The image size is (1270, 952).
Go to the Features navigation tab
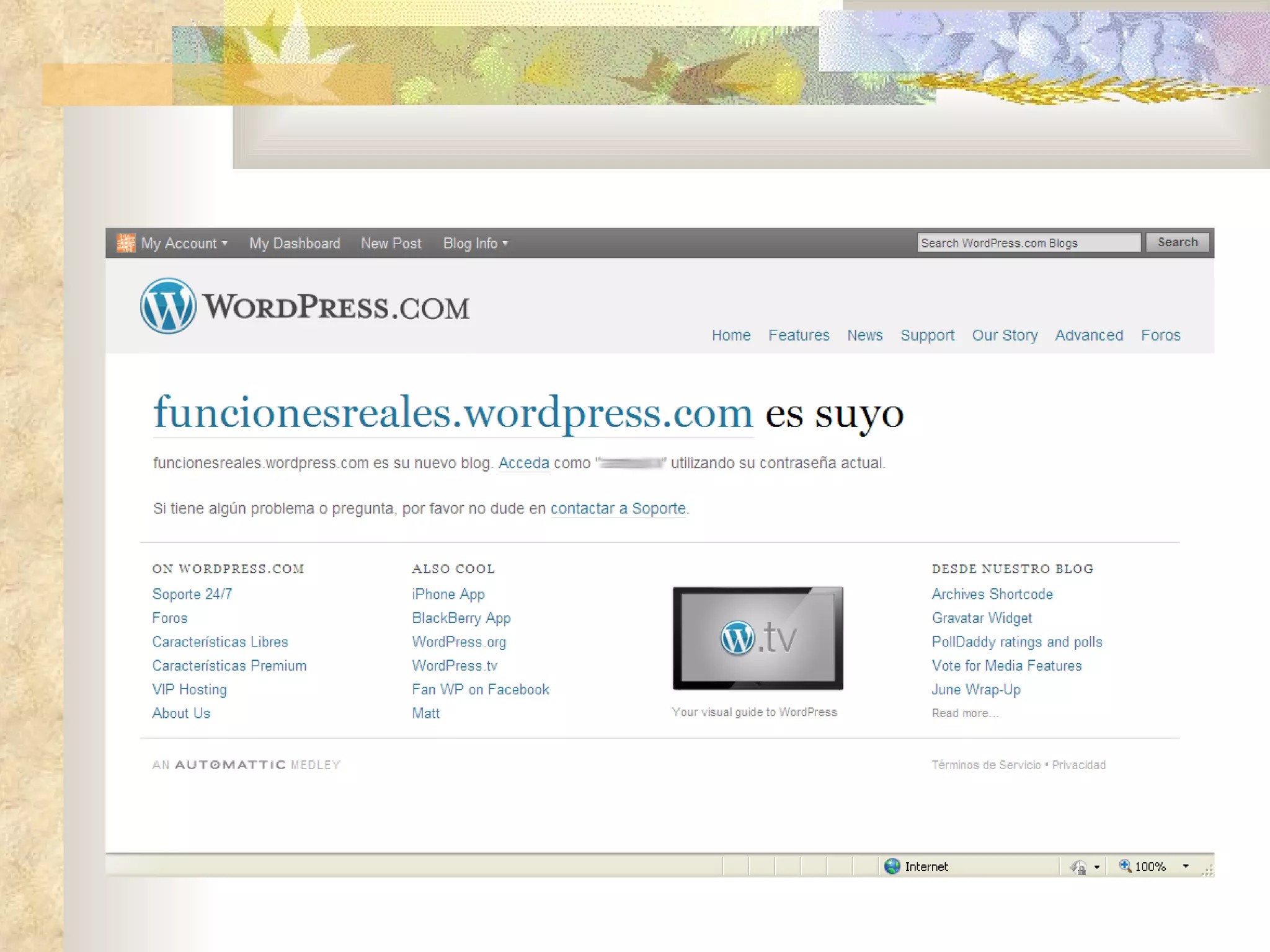[x=798, y=335]
